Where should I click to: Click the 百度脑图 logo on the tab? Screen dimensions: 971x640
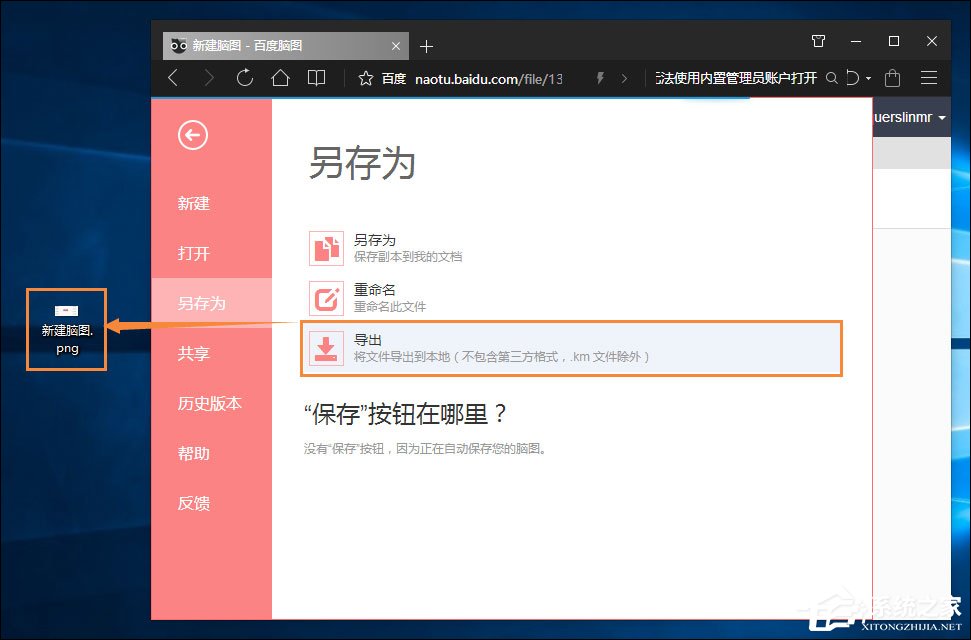(x=178, y=45)
